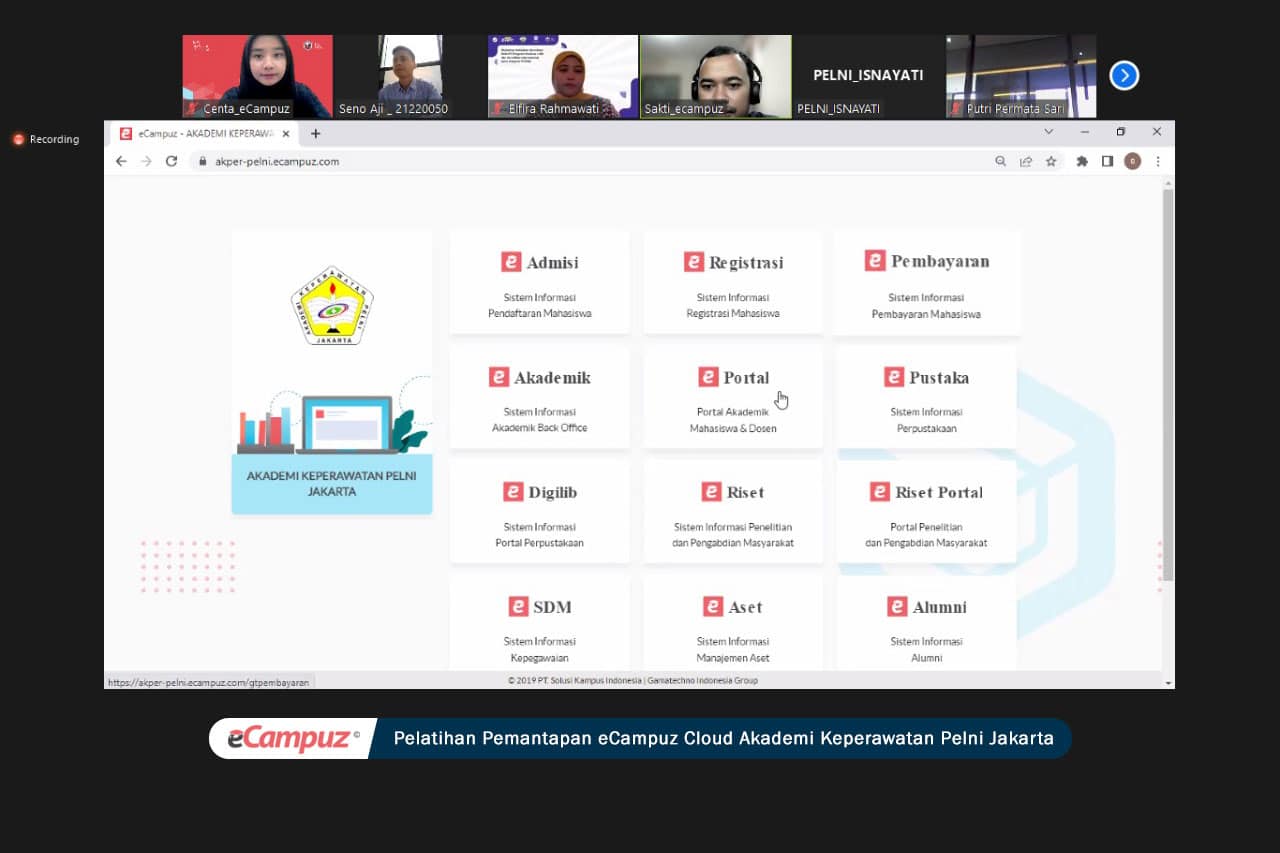This screenshot has width=1280, height=853.
Task: Click the Aset logo icon
Action: [x=713, y=607]
